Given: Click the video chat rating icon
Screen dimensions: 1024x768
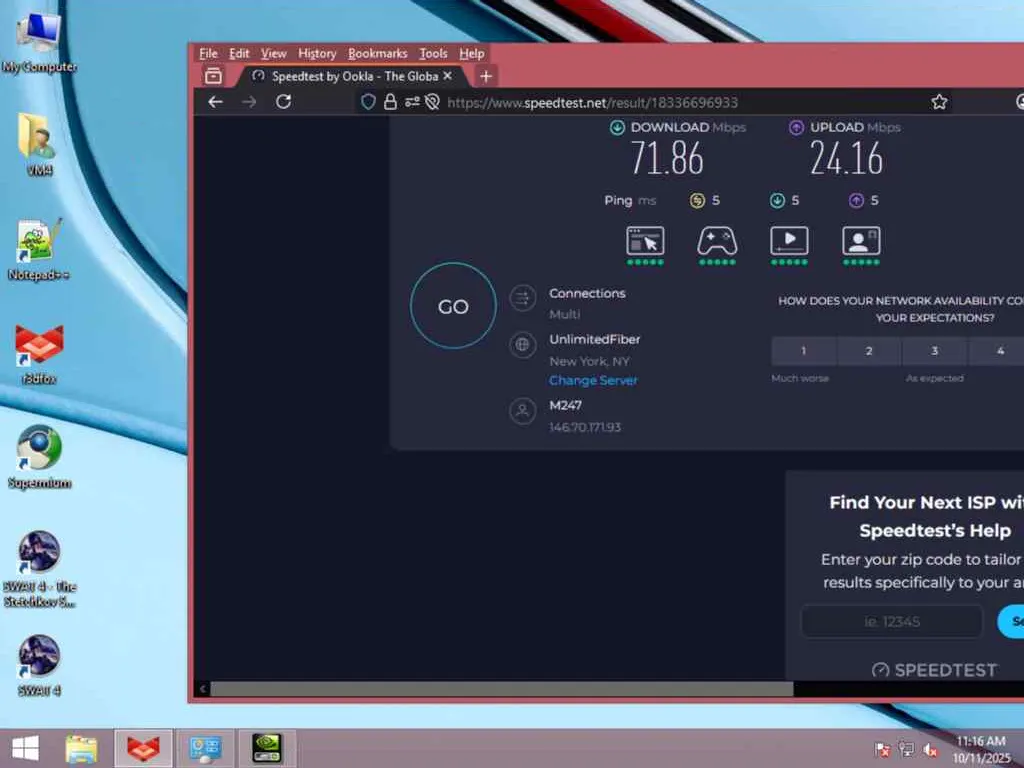Looking at the screenshot, I should pos(861,242).
